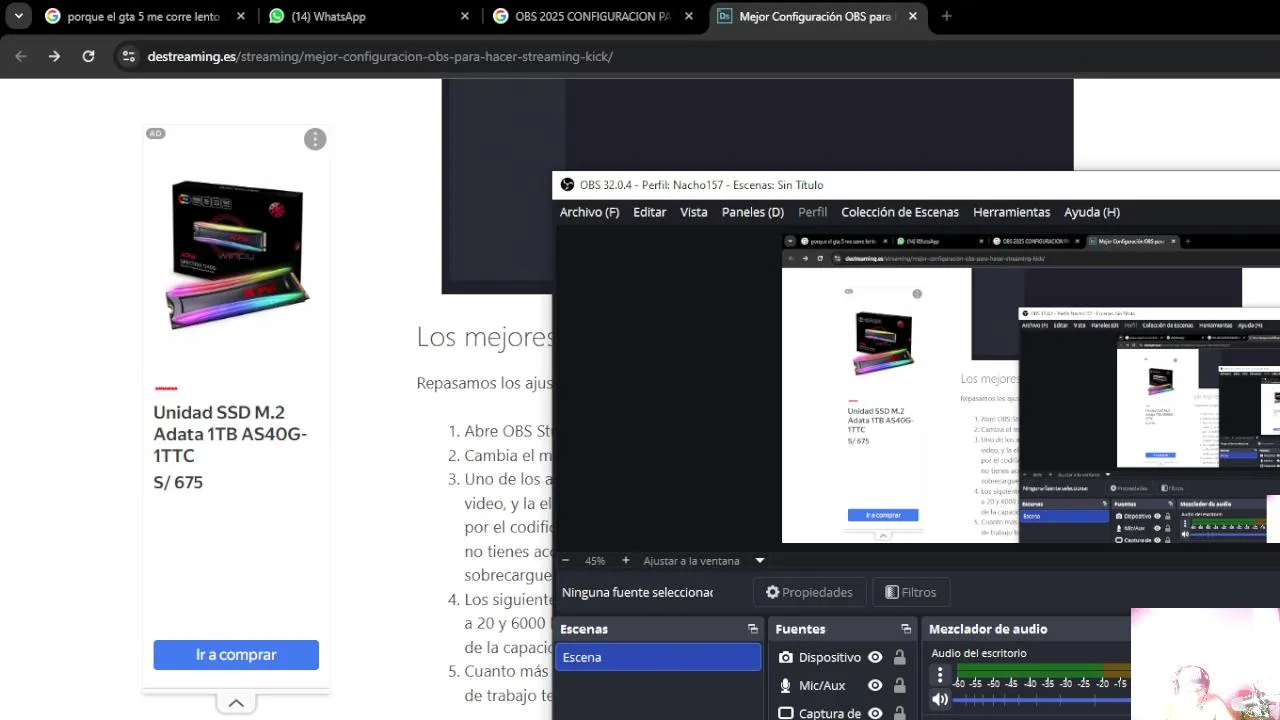Click 'Ir a comprar' ad button
Image resolution: width=1280 pixels, height=720 pixels.
pyautogui.click(x=236, y=655)
